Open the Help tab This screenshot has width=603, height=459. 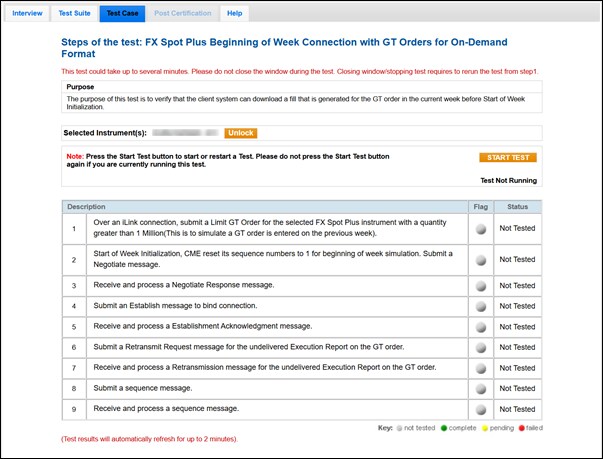click(x=234, y=13)
